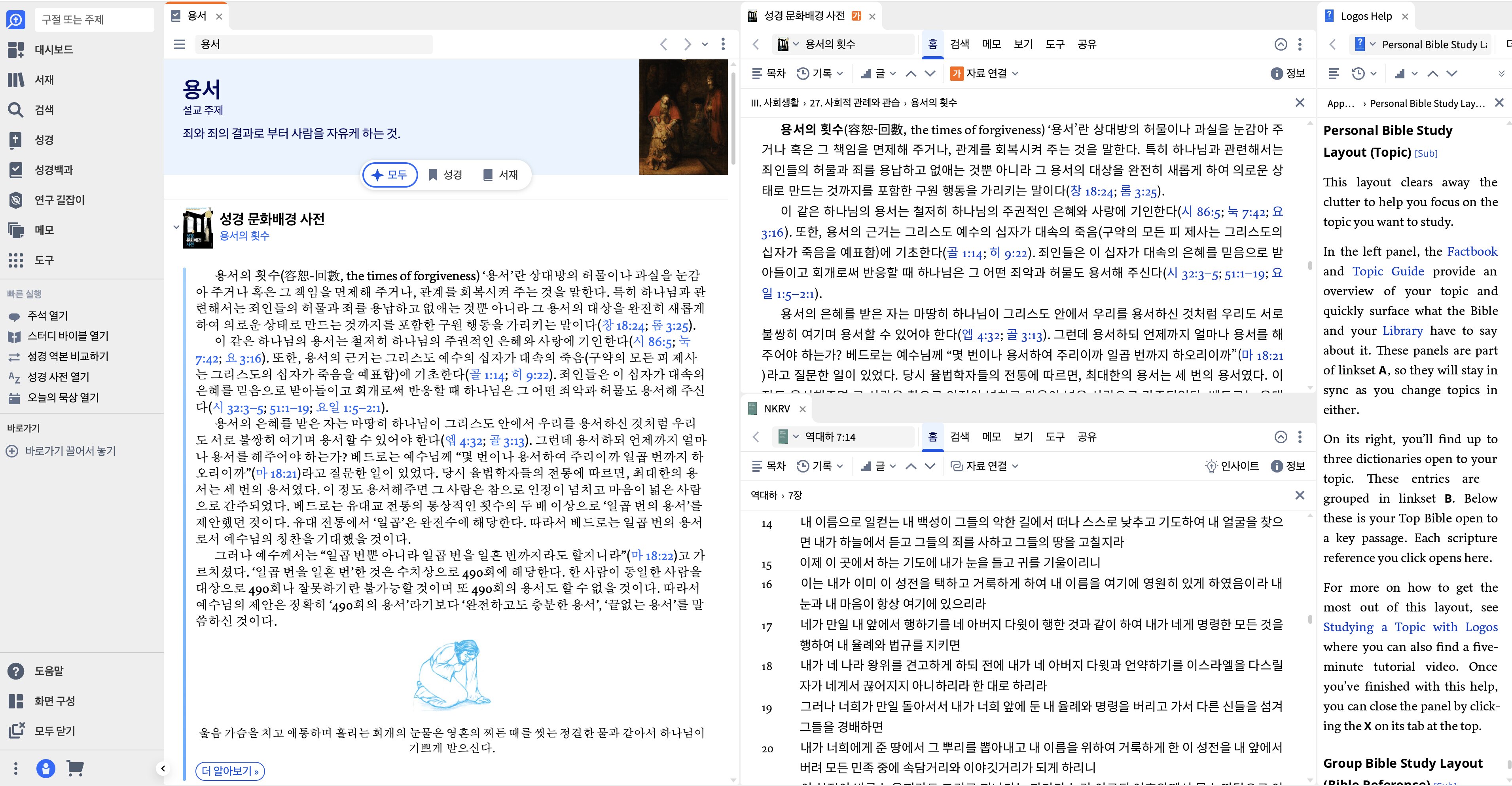Switch to the 성경 문화배경 사전 tab

pyautogui.click(x=805, y=16)
